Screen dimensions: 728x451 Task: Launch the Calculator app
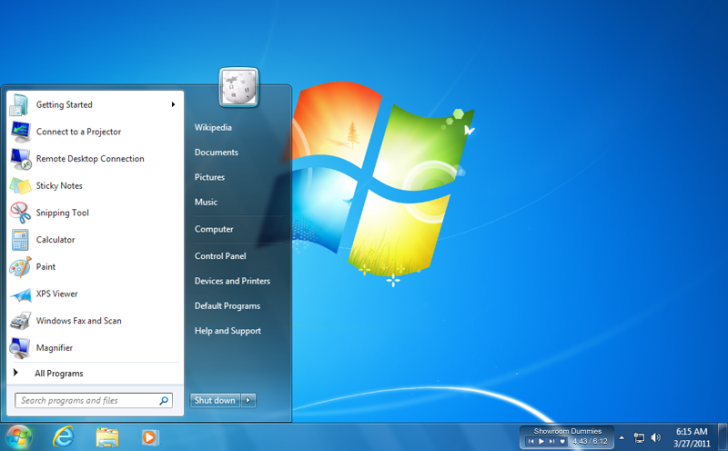[55, 240]
